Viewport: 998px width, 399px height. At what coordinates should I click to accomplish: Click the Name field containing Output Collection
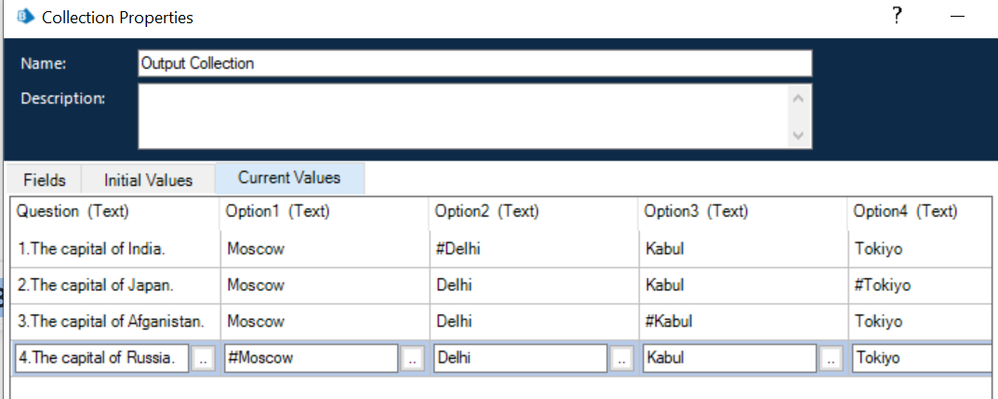[x=475, y=64]
